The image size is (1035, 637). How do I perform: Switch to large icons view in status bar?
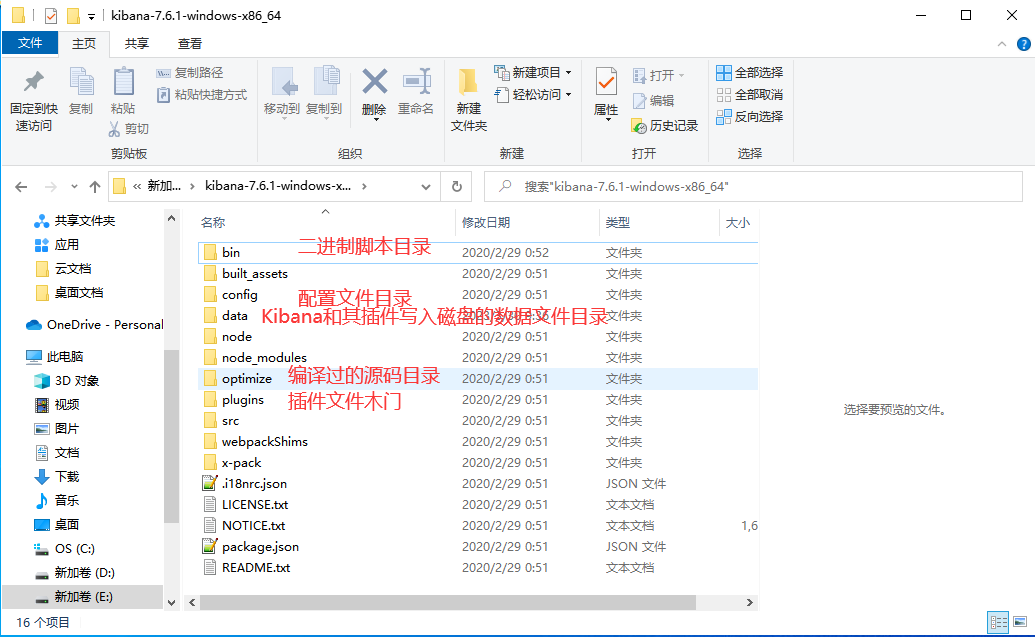pos(1020,622)
